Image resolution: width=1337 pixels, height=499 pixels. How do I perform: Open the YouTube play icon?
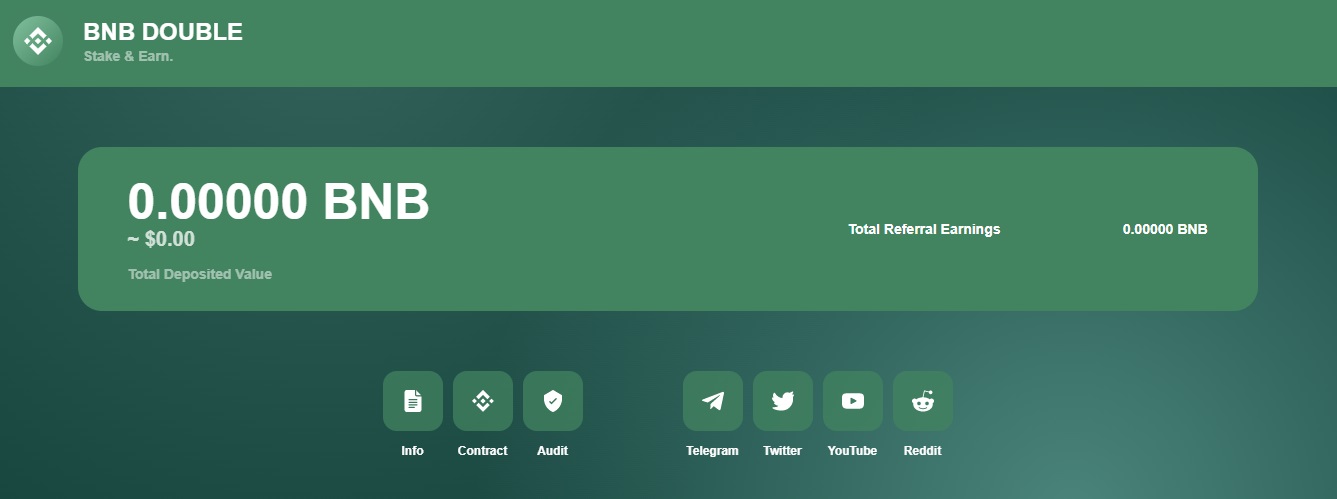click(x=853, y=401)
